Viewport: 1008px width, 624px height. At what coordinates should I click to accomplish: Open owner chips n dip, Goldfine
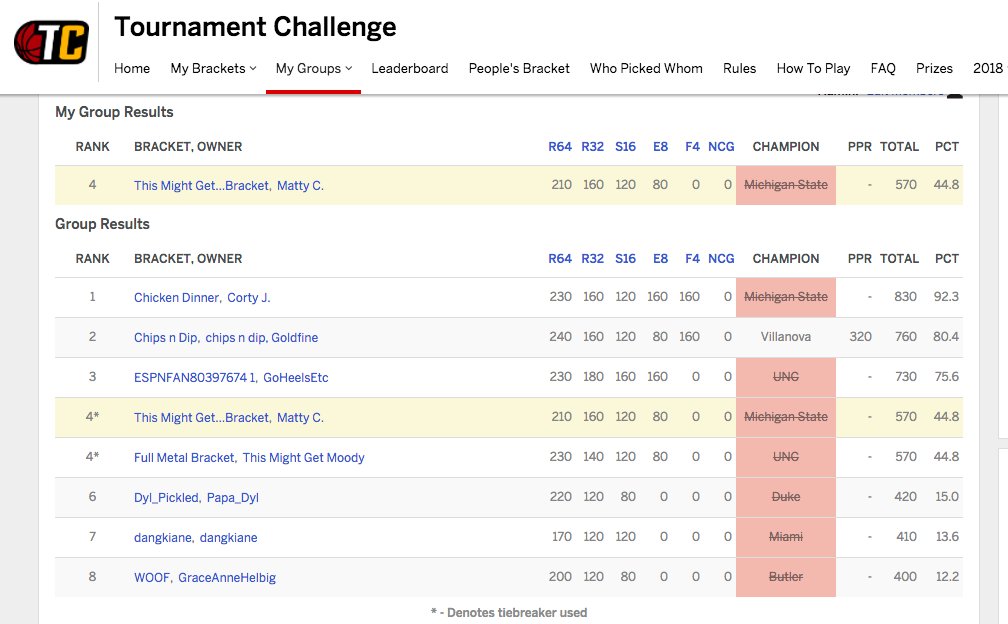pyautogui.click(x=262, y=337)
